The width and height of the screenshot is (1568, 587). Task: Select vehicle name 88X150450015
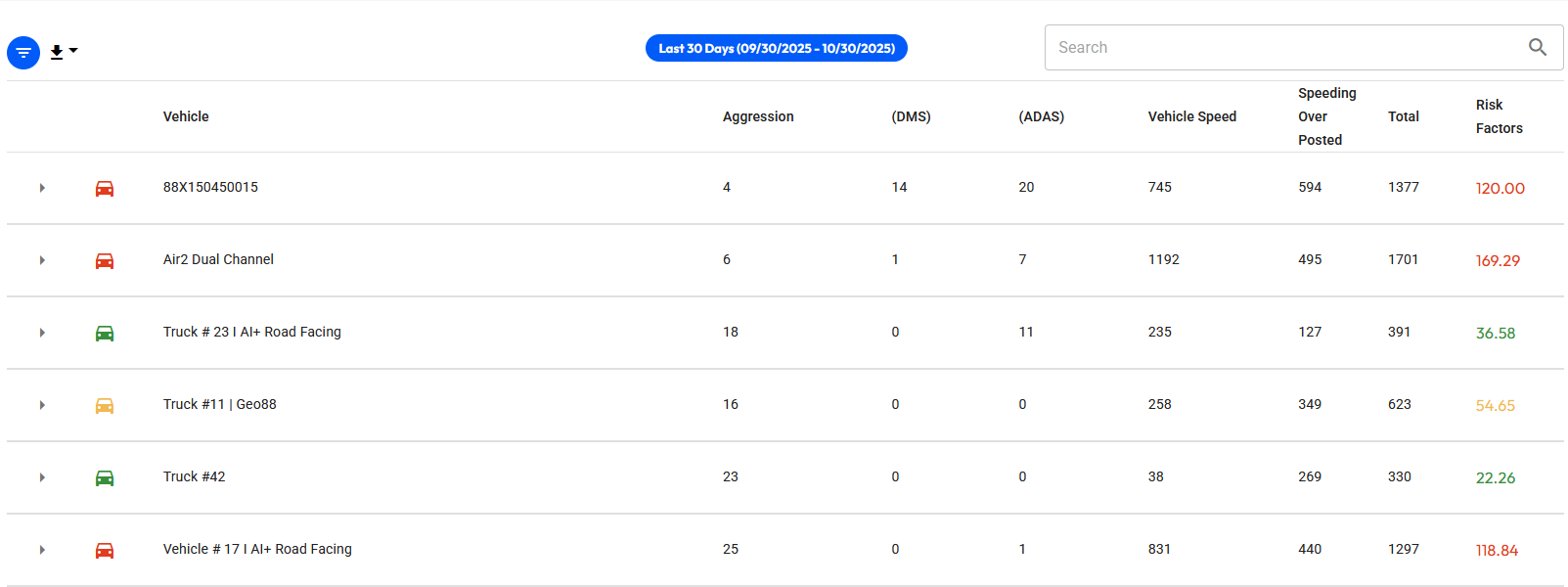pos(210,187)
